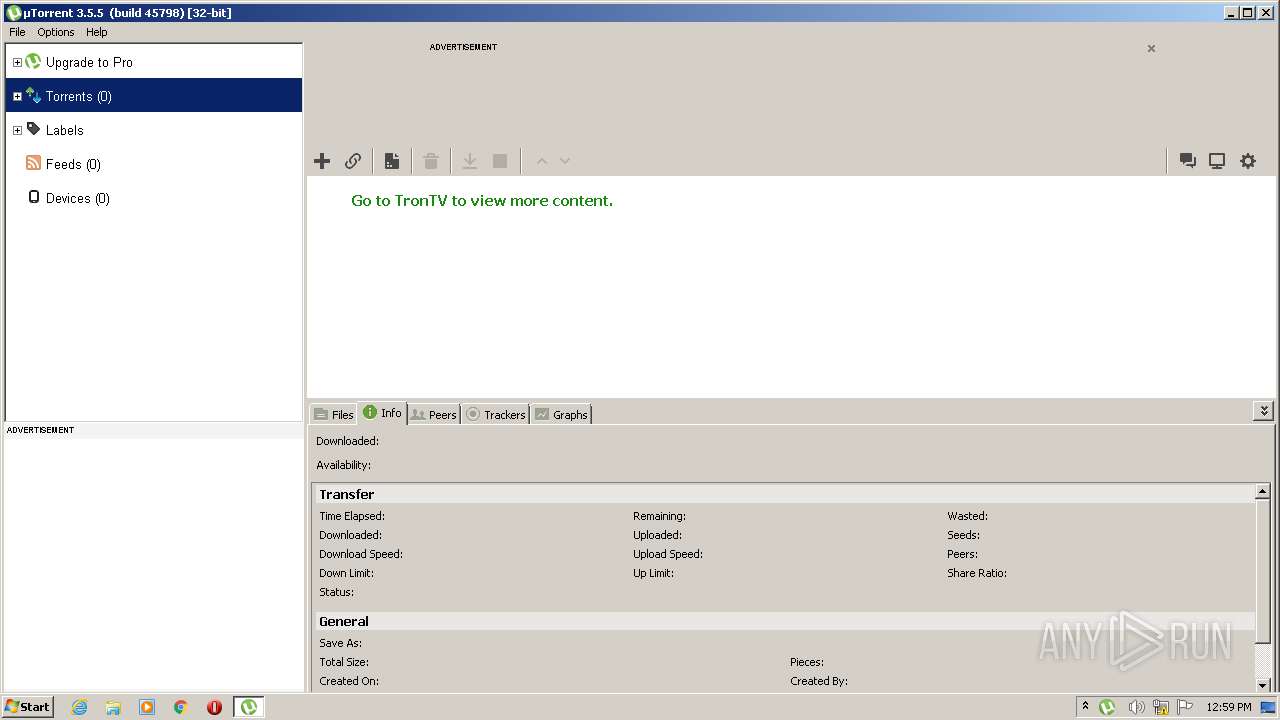Viewport: 1280px width, 720px height.
Task: Click the Save As label
Action: (x=341, y=643)
